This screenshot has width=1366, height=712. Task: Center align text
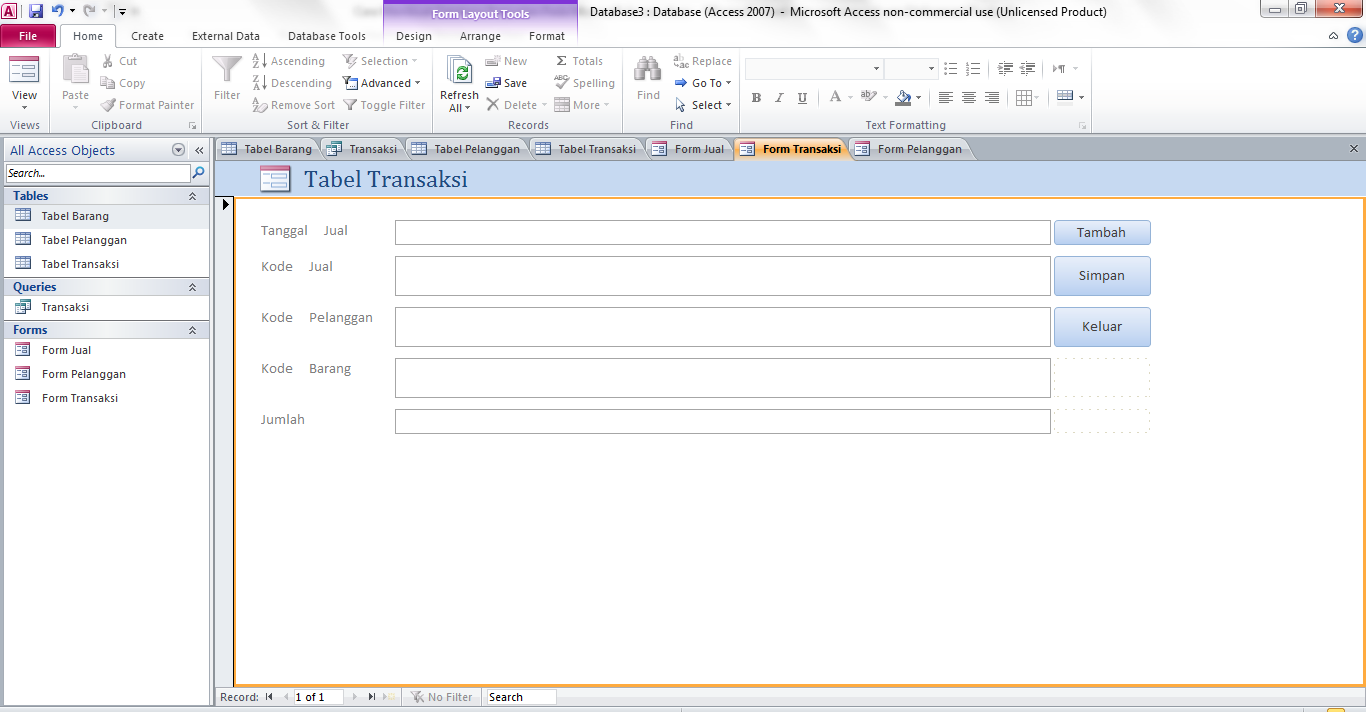(x=969, y=98)
